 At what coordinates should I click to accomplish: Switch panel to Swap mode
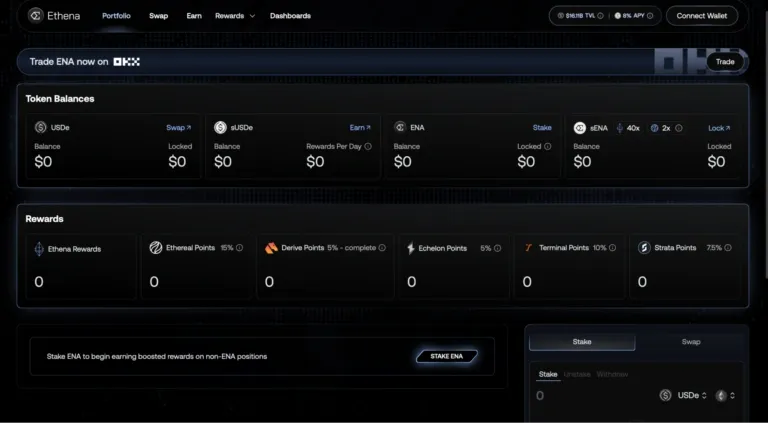click(691, 341)
